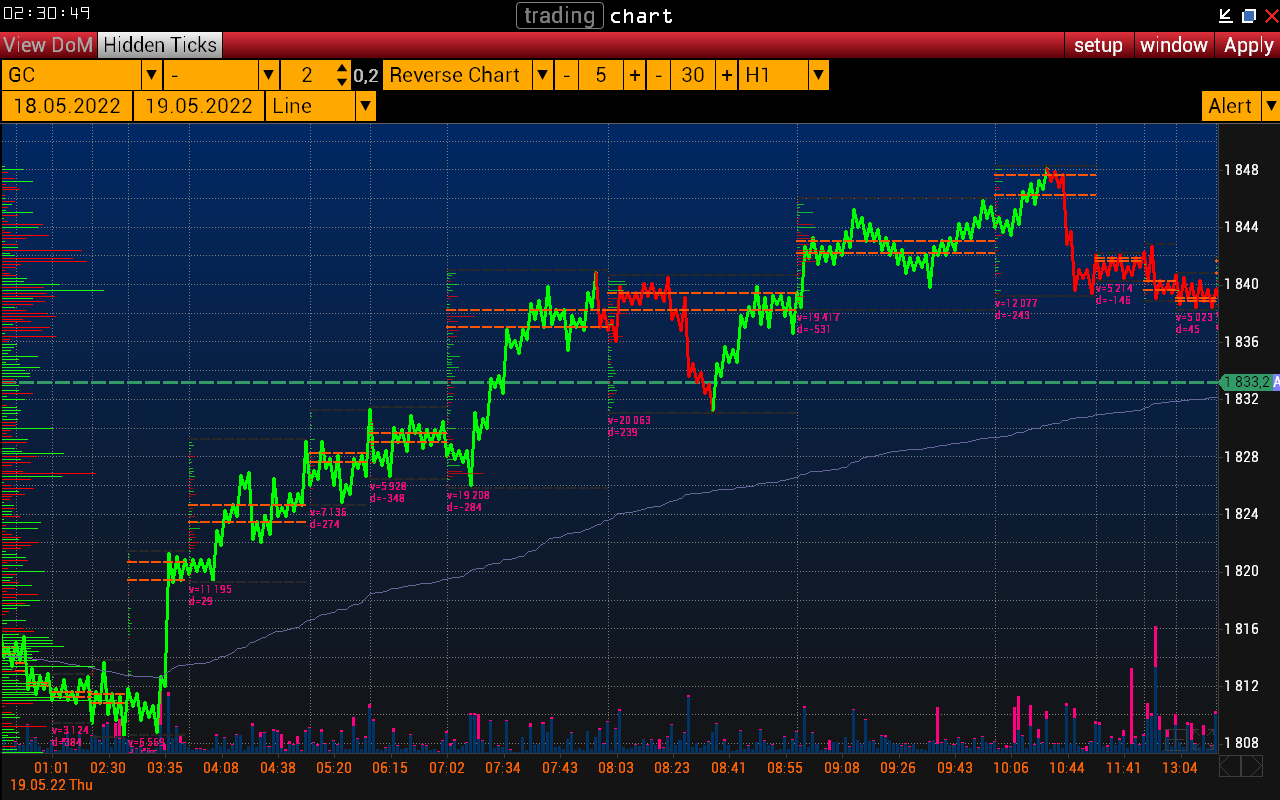Toggle the Hidden Ticks button

tap(160, 45)
